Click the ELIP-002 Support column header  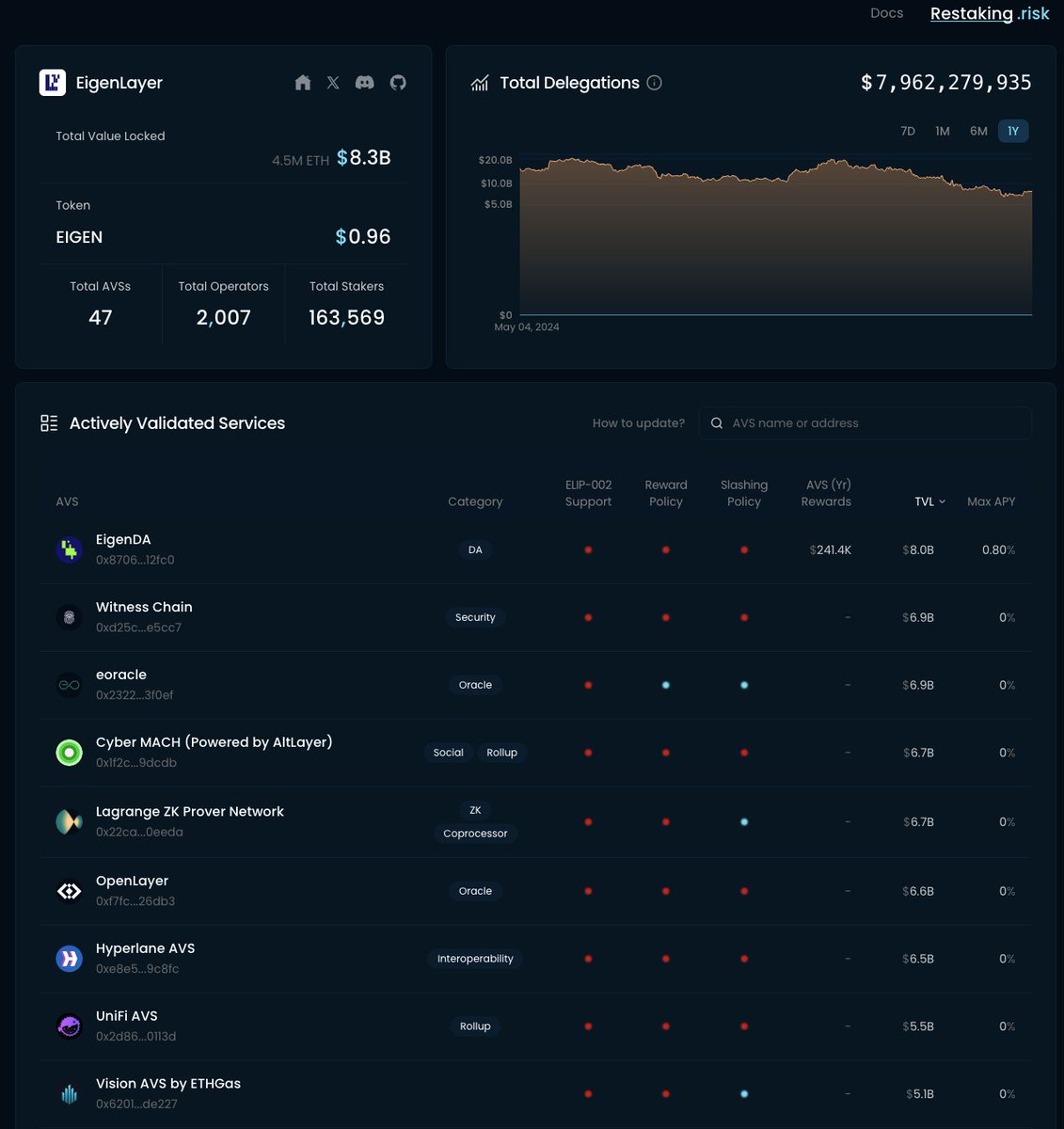pos(588,493)
